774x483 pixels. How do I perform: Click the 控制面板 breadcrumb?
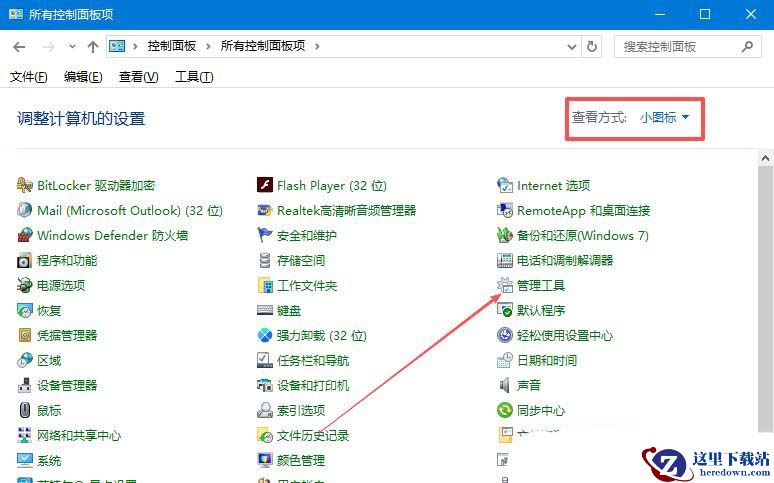[x=172, y=46]
